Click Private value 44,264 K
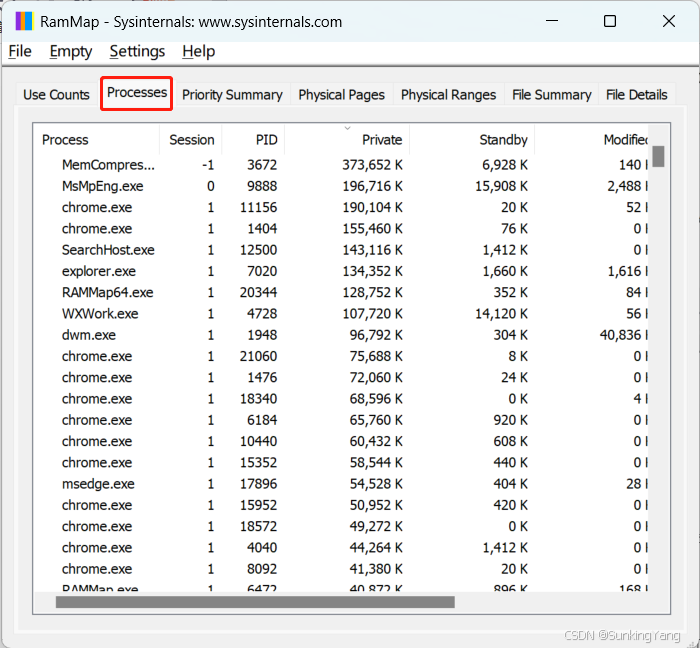Image resolution: width=700 pixels, height=648 pixels. click(x=376, y=548)
